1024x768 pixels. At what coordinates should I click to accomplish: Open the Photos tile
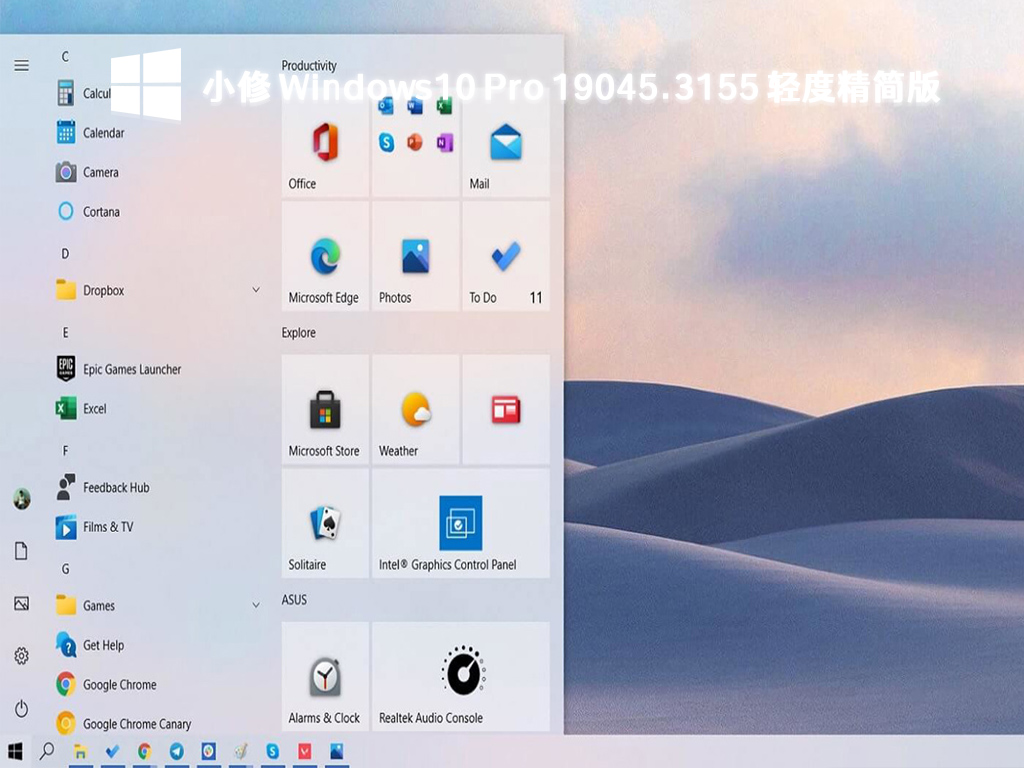click(415, 256)
